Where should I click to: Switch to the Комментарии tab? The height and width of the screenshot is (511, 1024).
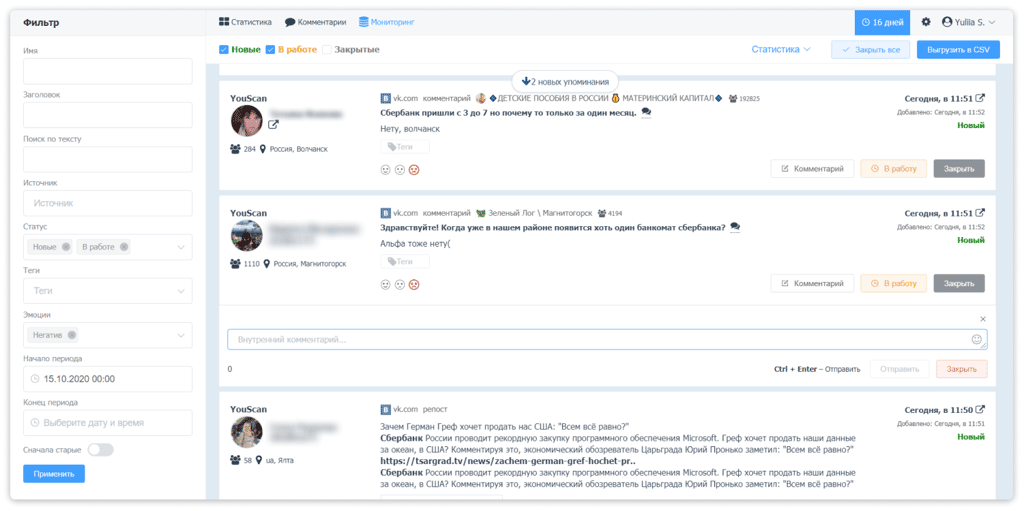(x=315, y=22)
